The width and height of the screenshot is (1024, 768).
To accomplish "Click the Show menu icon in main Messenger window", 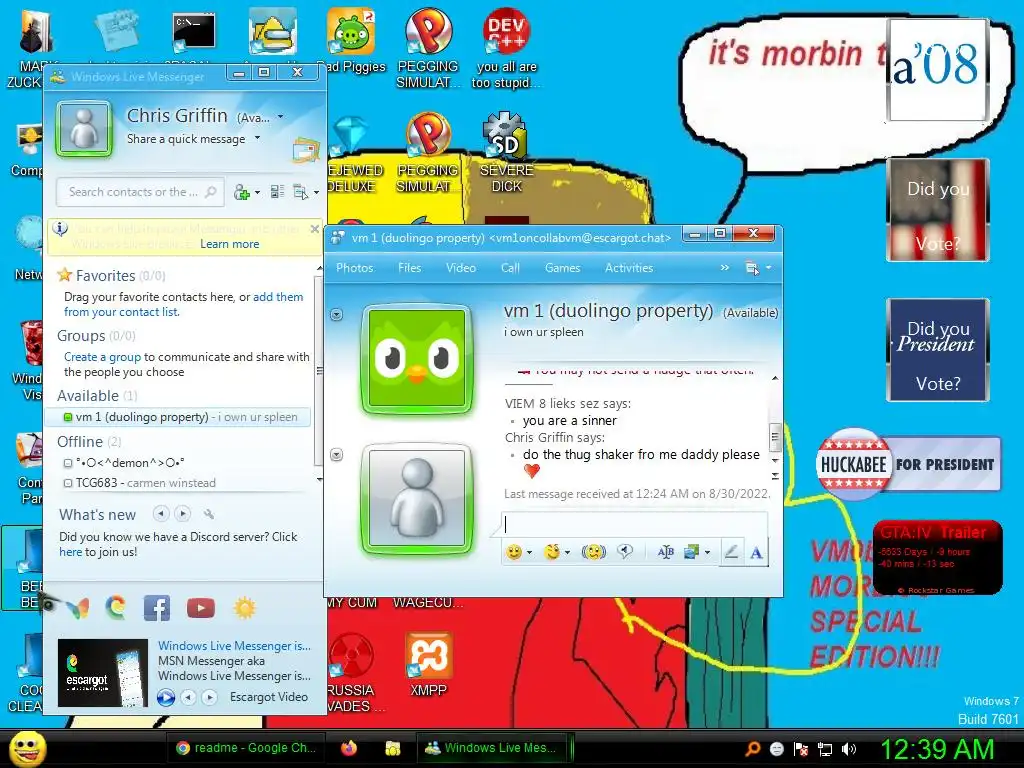I will [300, 192].
